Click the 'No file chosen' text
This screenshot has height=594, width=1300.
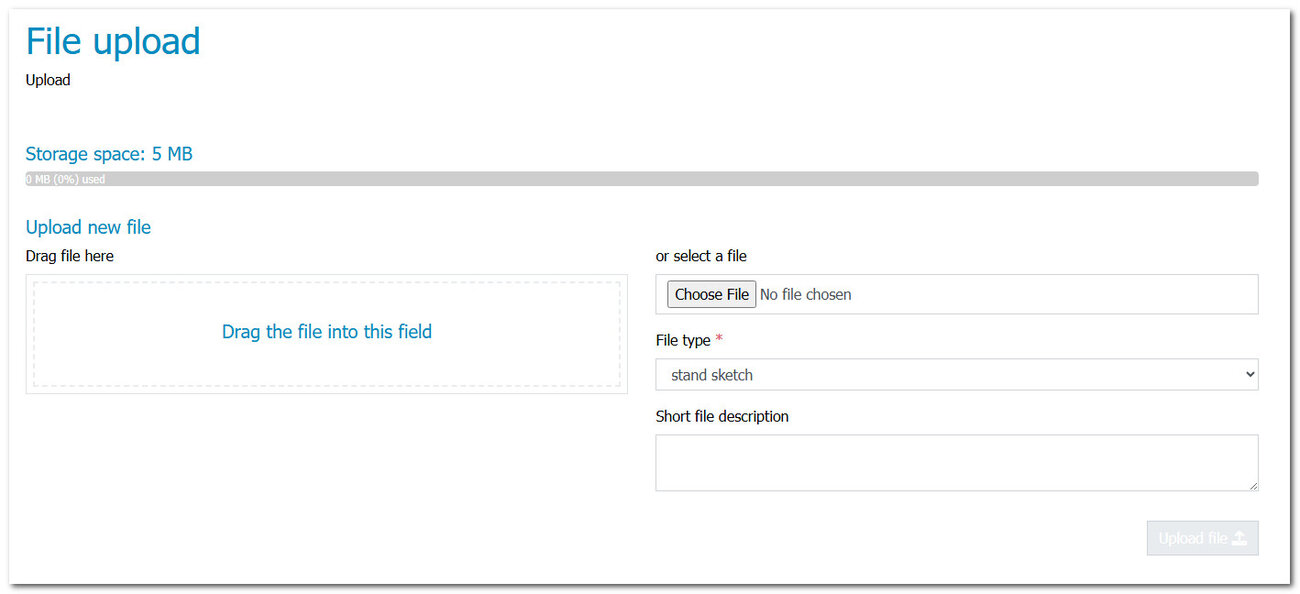pos(806,294)
